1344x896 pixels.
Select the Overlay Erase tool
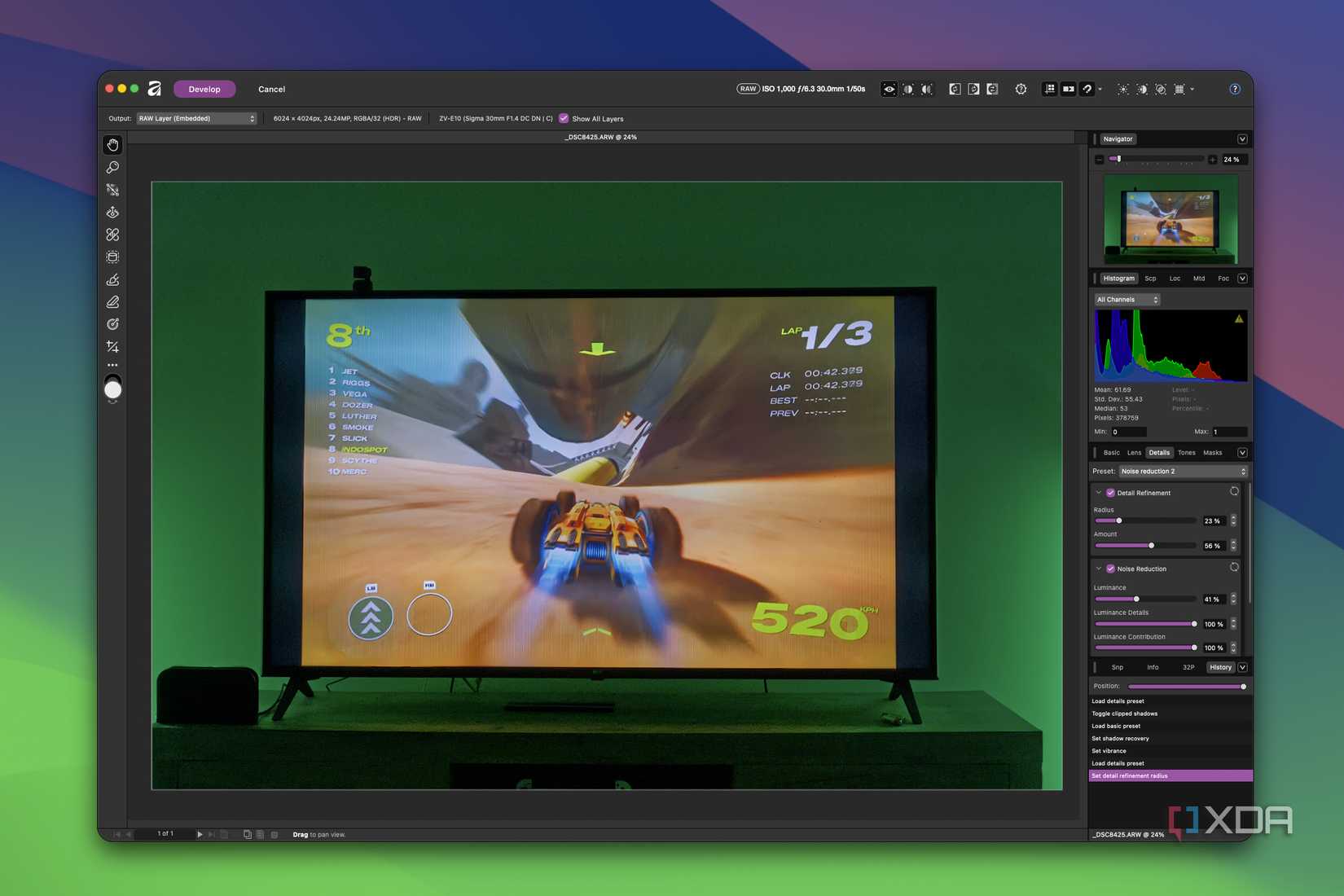(112, 302)
